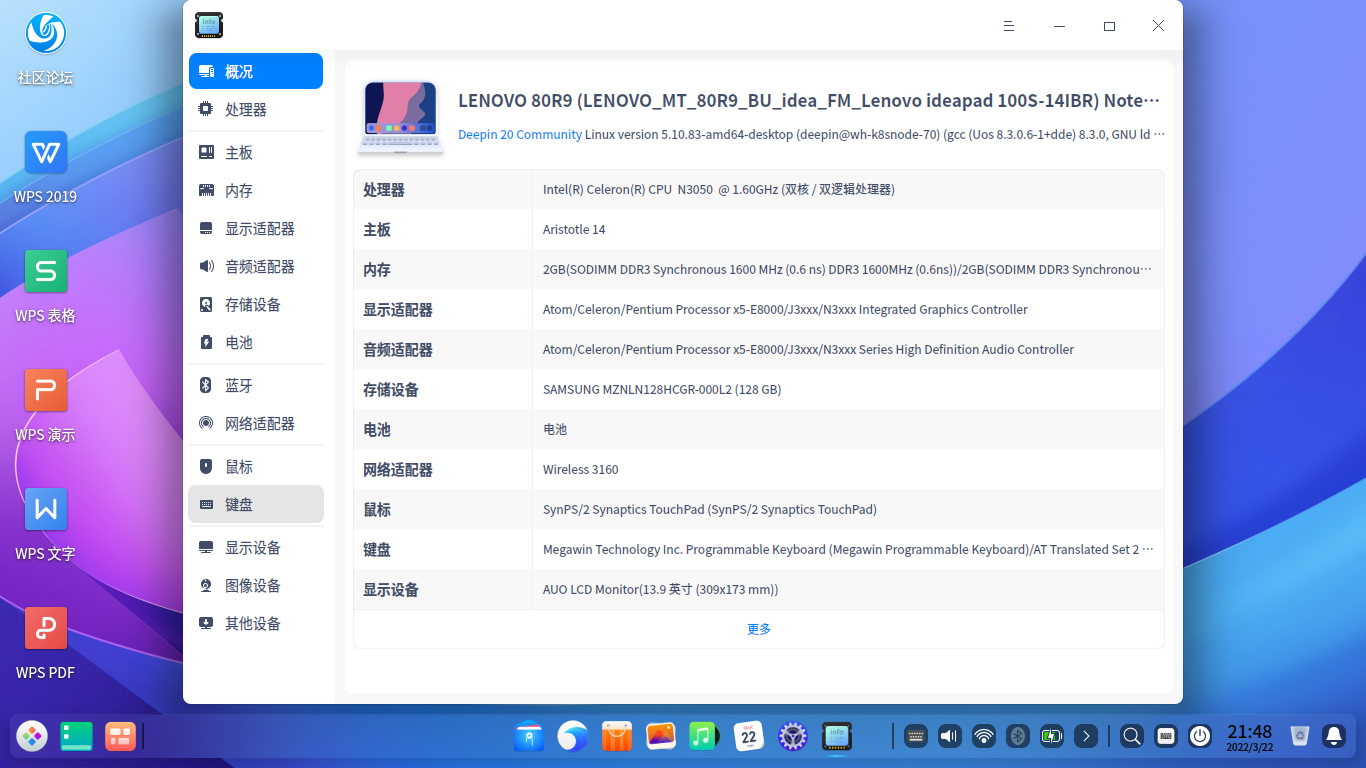Expand the tray with the arrow button
Screen dimensions: 1366x768
[1086, 737]
